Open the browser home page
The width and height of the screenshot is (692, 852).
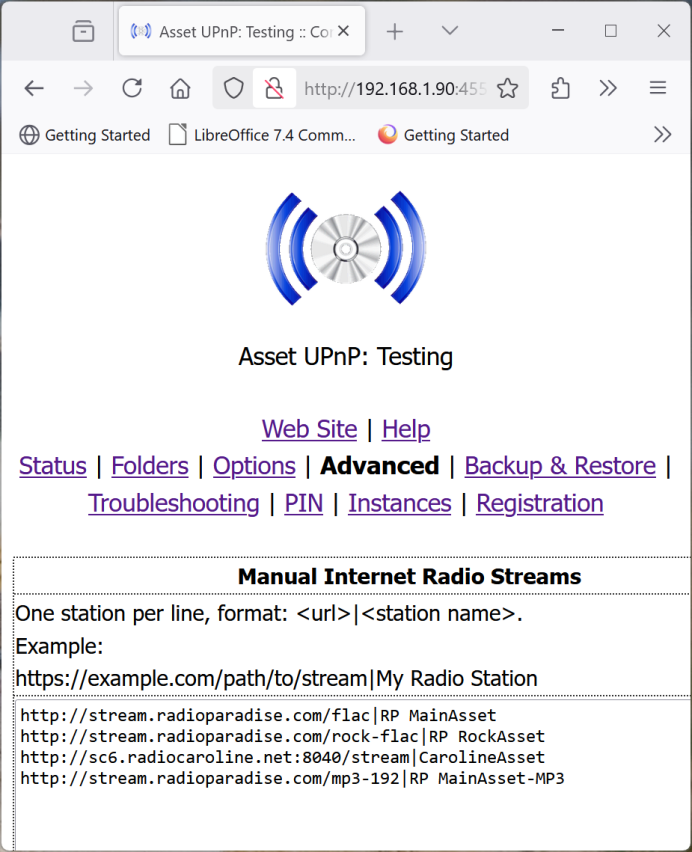[x=180, y=89]
